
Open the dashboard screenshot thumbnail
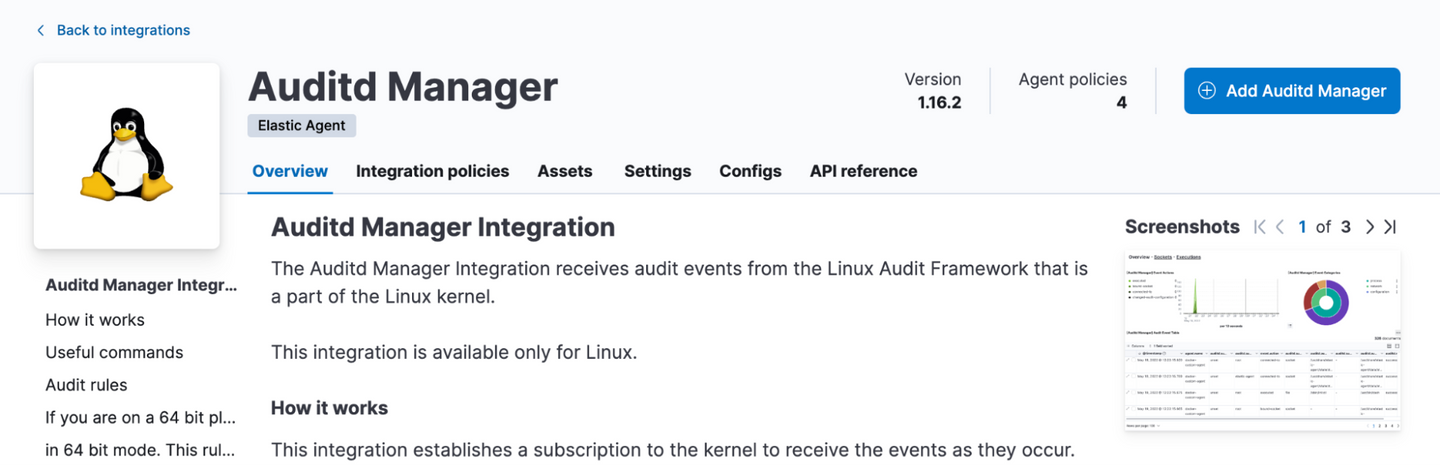pyautogui.click(x=1262, y=340)
